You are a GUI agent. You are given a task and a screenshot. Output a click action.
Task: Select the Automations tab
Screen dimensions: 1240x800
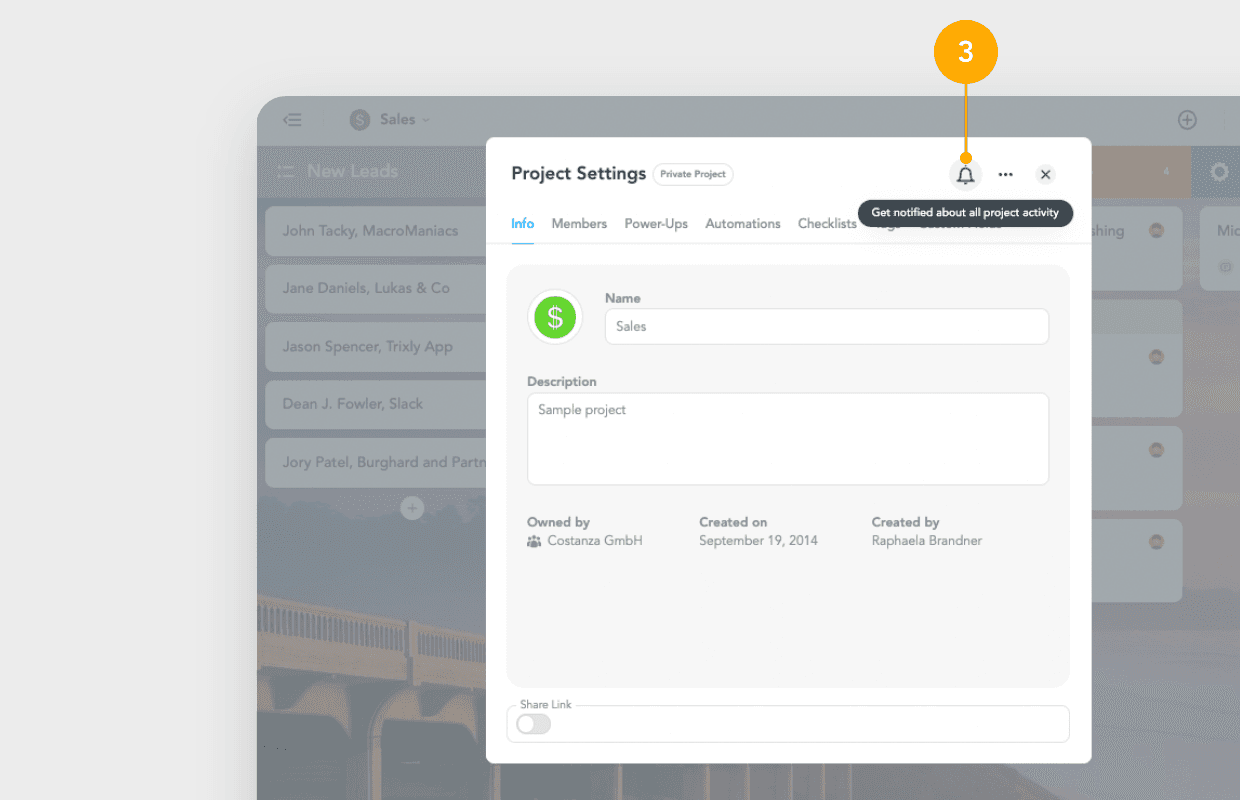[x=743, y=224]
